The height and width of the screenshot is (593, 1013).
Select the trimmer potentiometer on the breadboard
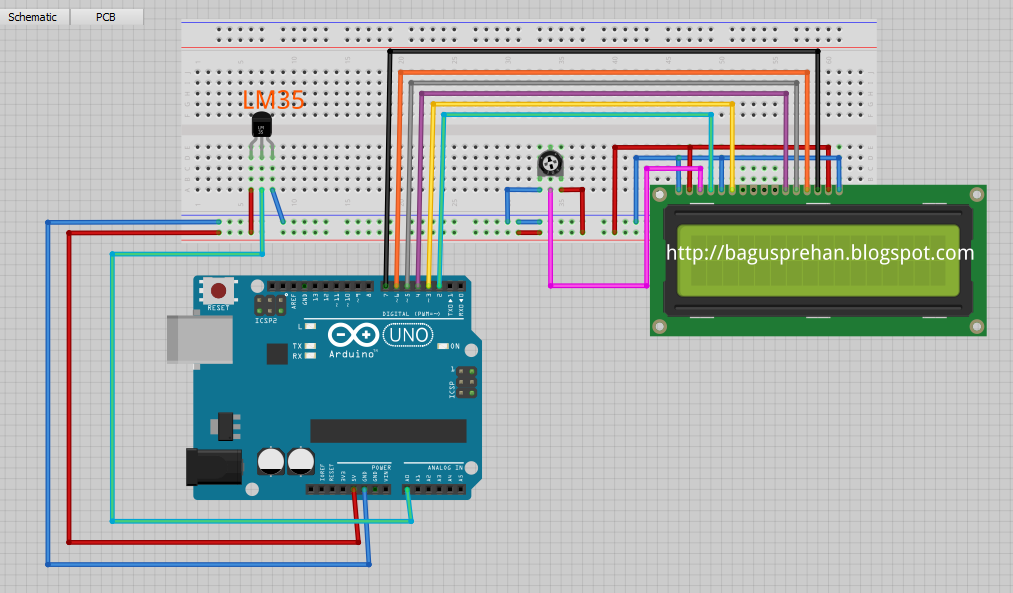(550, 163)
